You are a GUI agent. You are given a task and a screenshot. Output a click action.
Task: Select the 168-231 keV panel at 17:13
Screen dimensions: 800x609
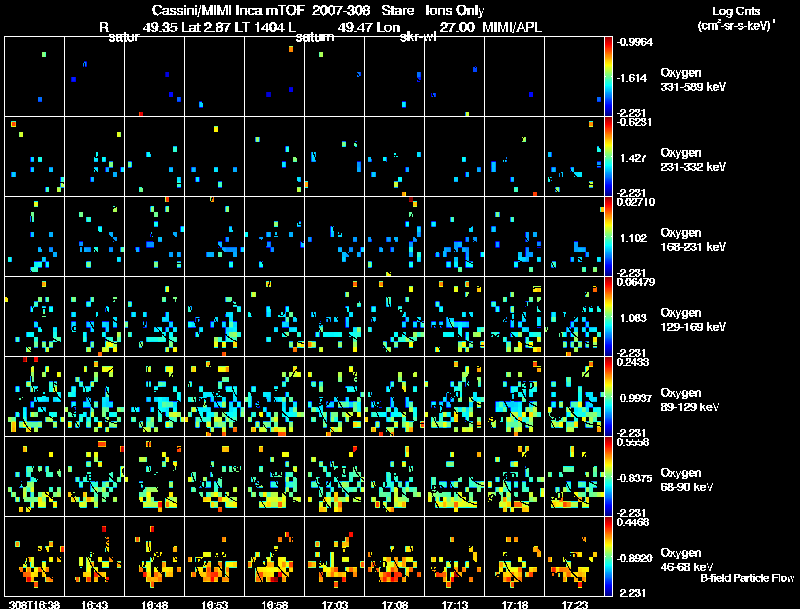tap(454, 237)
